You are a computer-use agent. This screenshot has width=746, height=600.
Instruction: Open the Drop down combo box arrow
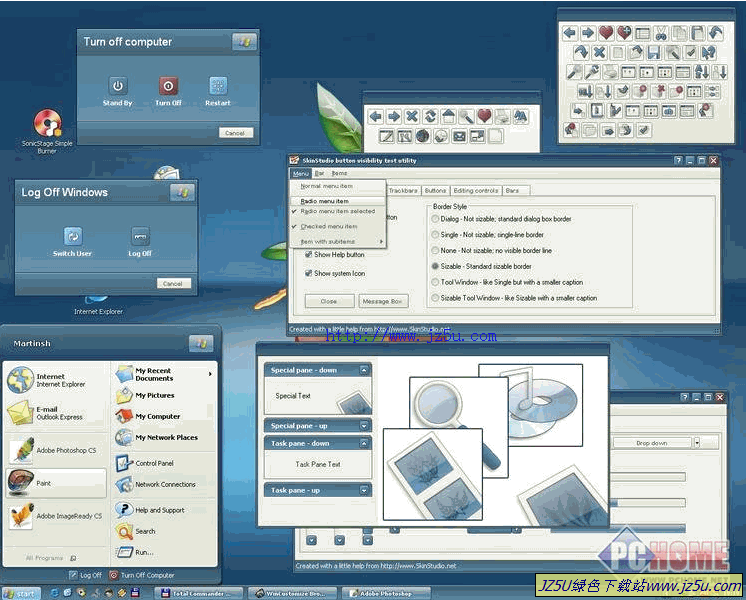click(697, 443)
